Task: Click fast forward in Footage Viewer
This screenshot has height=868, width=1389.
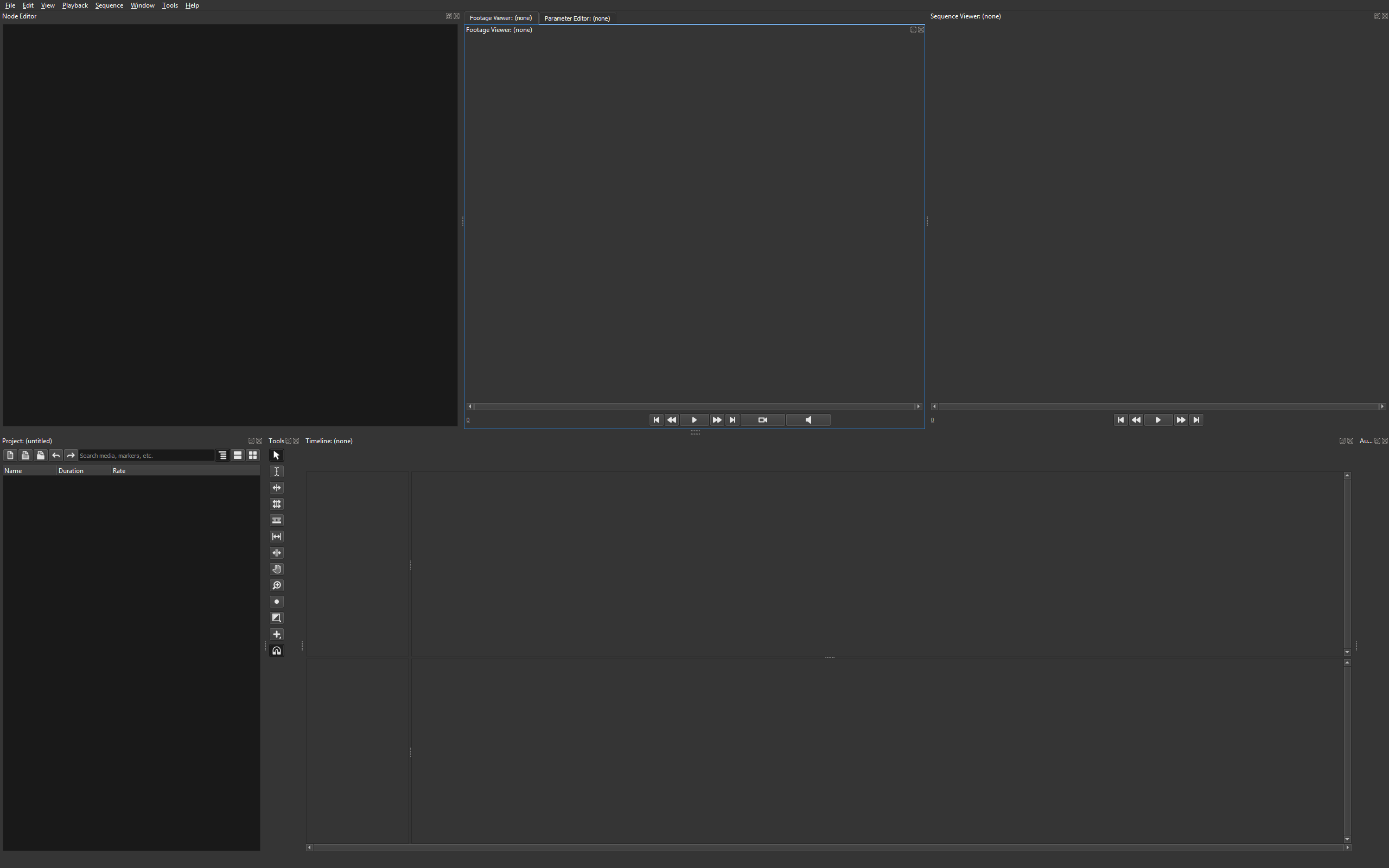Action: coord(717,420)
